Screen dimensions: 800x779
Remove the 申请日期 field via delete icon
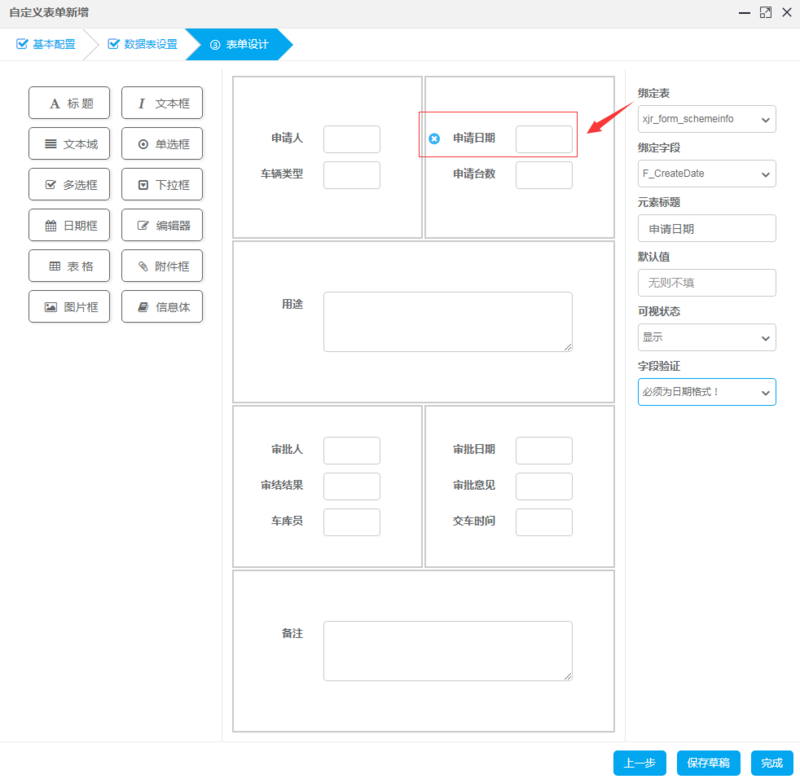(434, 139)
